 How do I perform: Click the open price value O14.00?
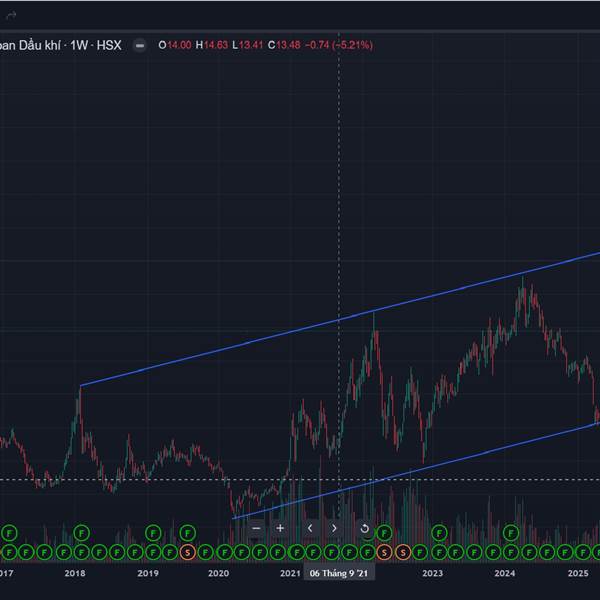[x=175, y=45]
